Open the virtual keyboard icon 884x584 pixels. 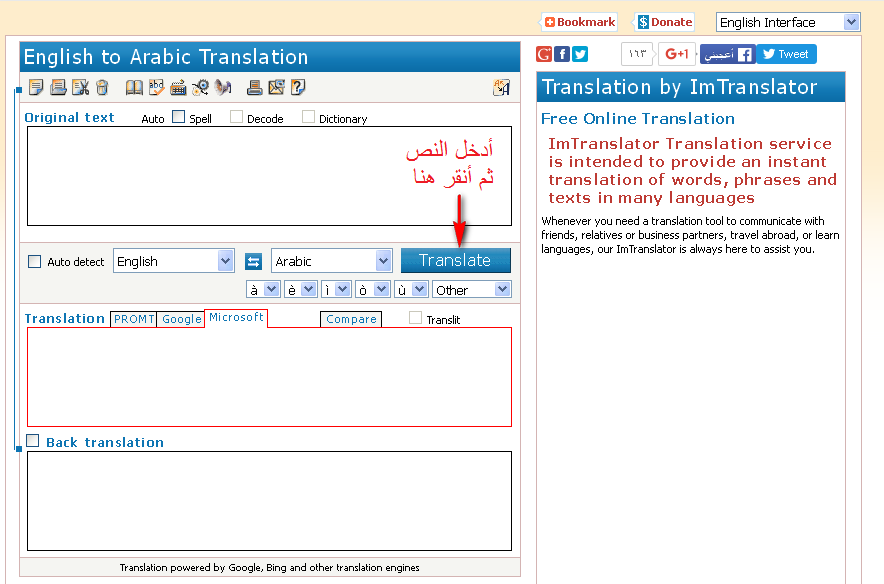[179, 87]
